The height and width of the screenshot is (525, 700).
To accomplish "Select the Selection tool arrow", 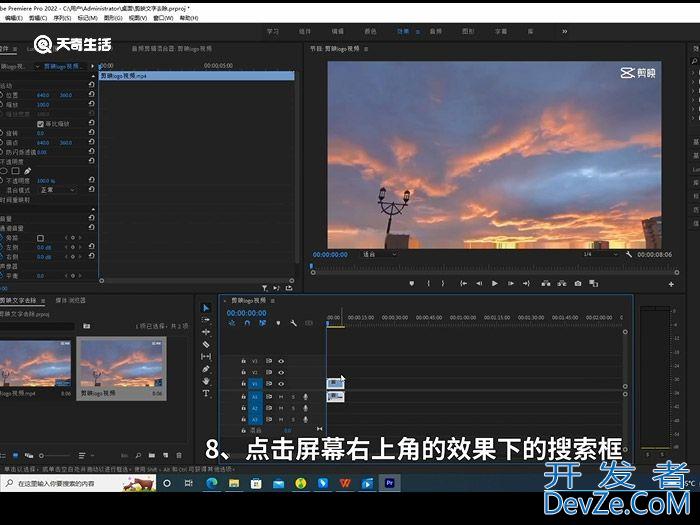I will tap(206, 308).
